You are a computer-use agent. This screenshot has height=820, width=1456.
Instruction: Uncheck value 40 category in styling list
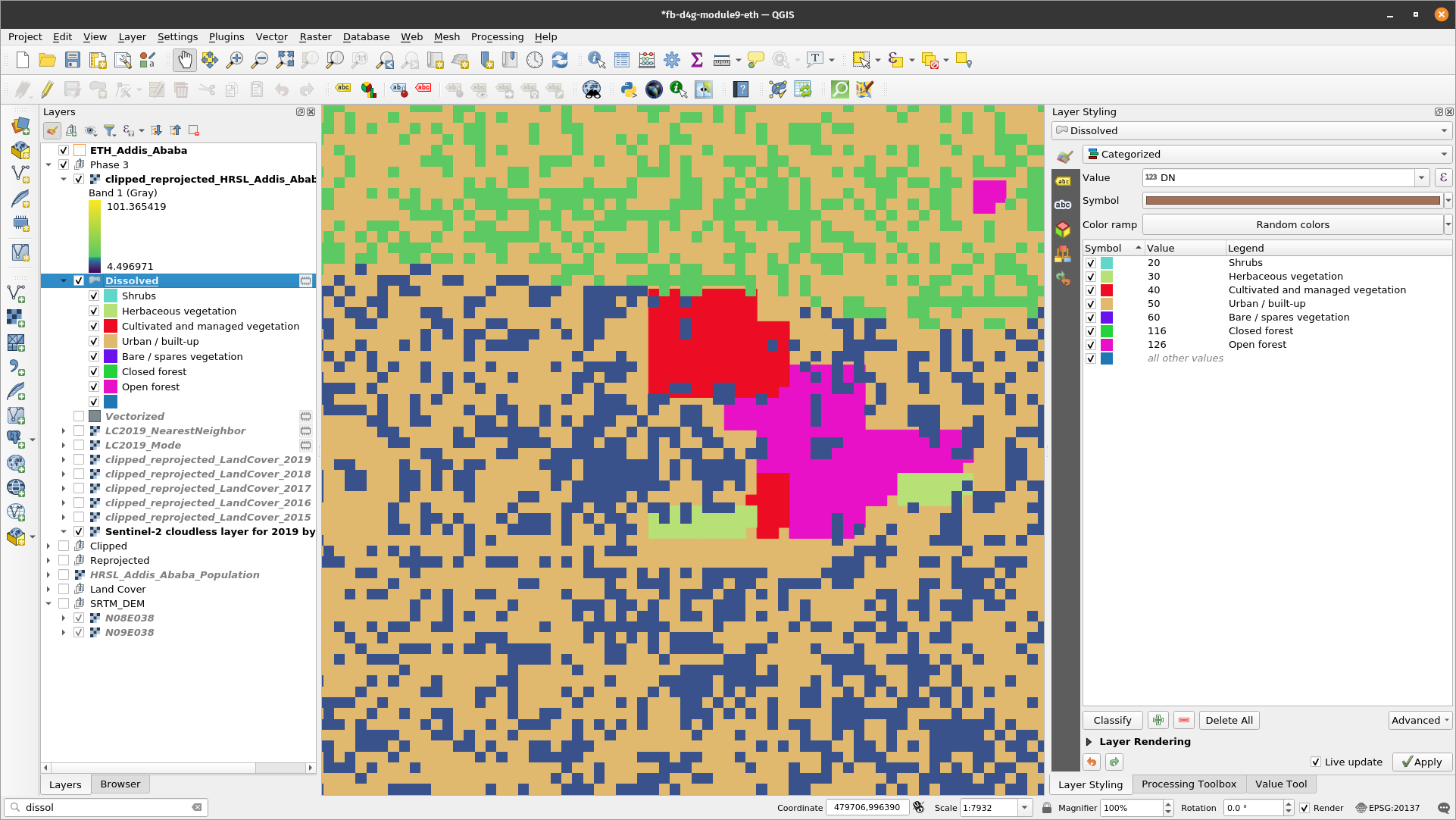1091,290
